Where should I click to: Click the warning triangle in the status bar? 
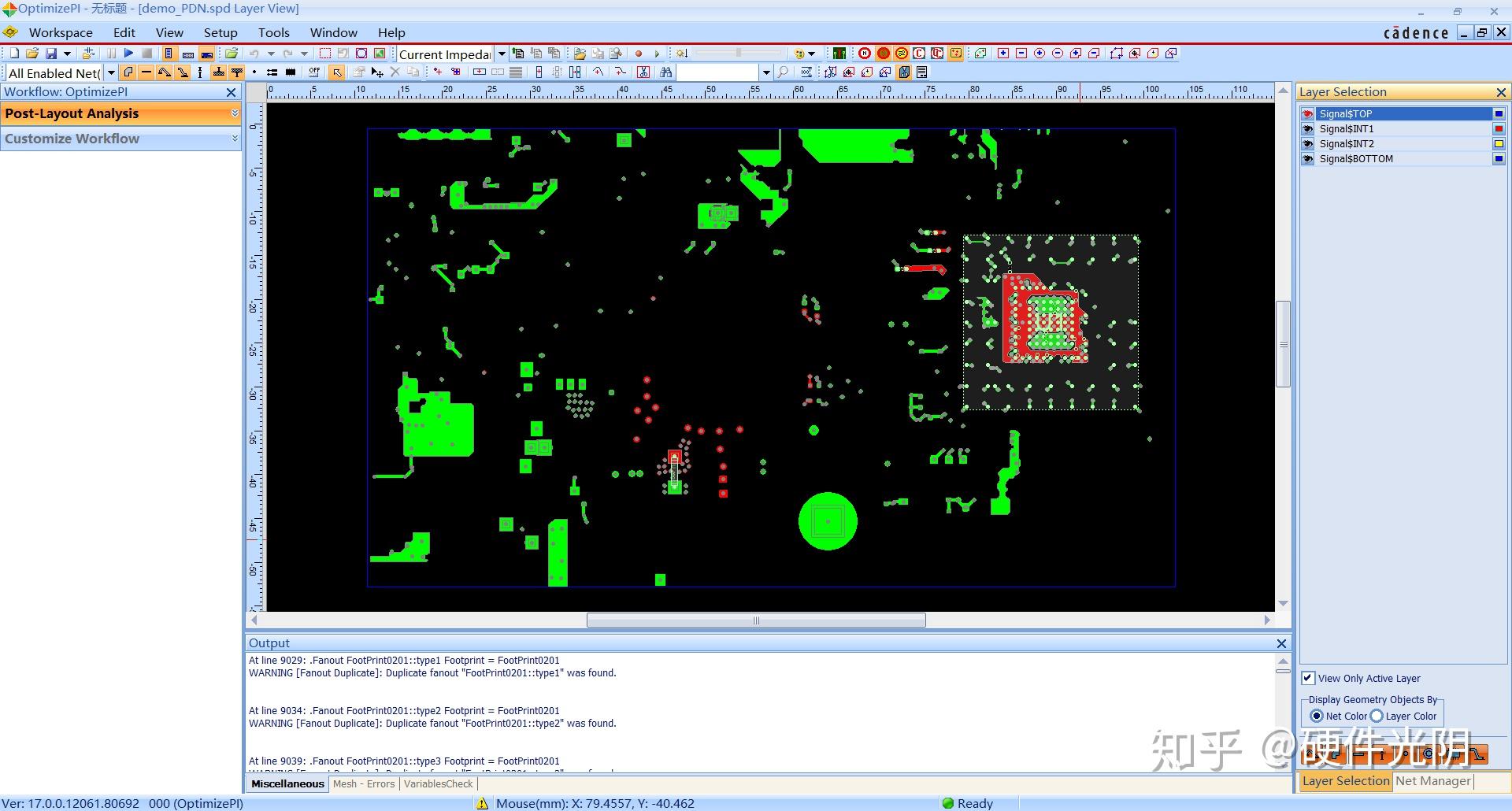point(483,803)
